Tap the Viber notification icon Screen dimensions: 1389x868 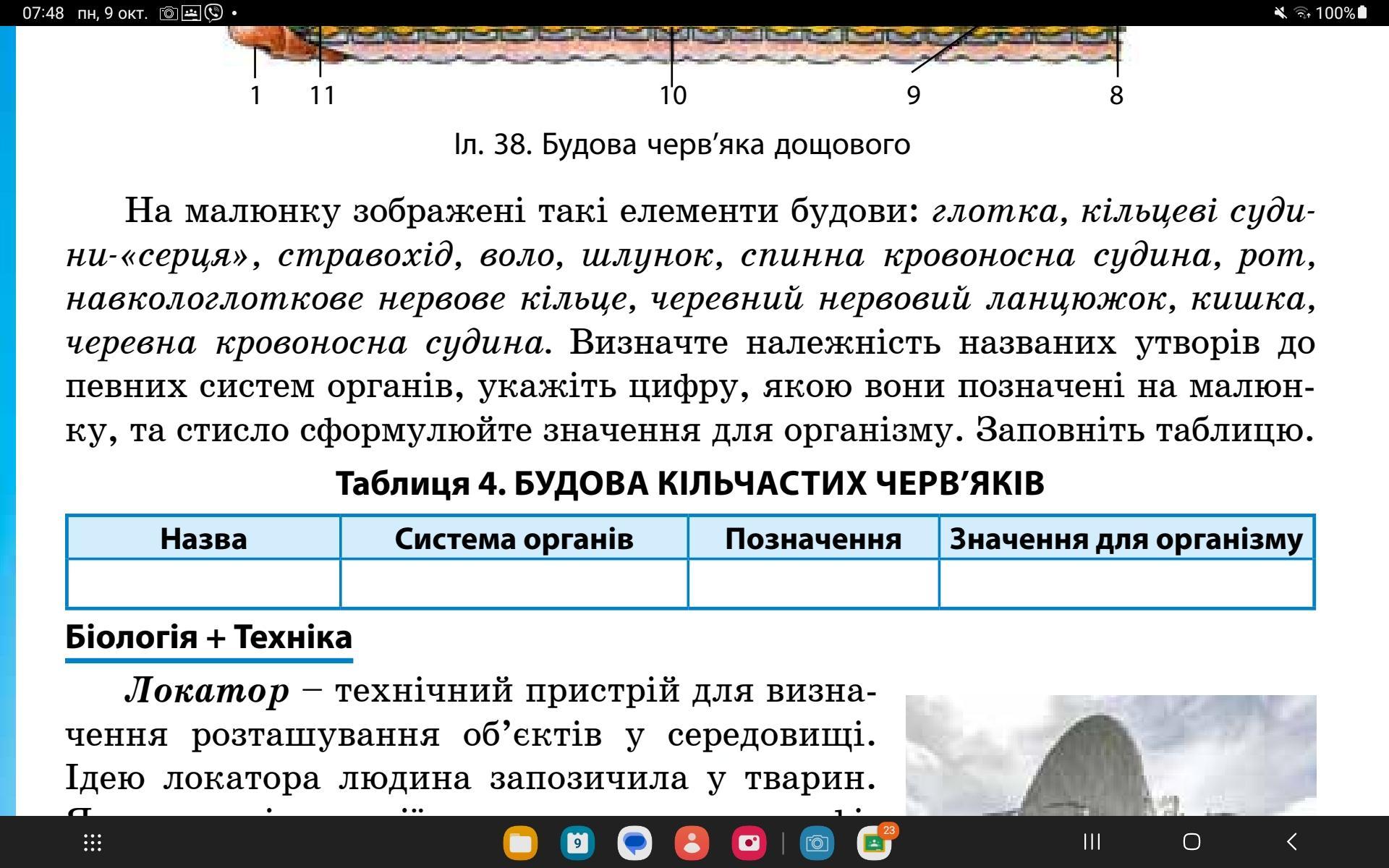(x=214, y=12)
